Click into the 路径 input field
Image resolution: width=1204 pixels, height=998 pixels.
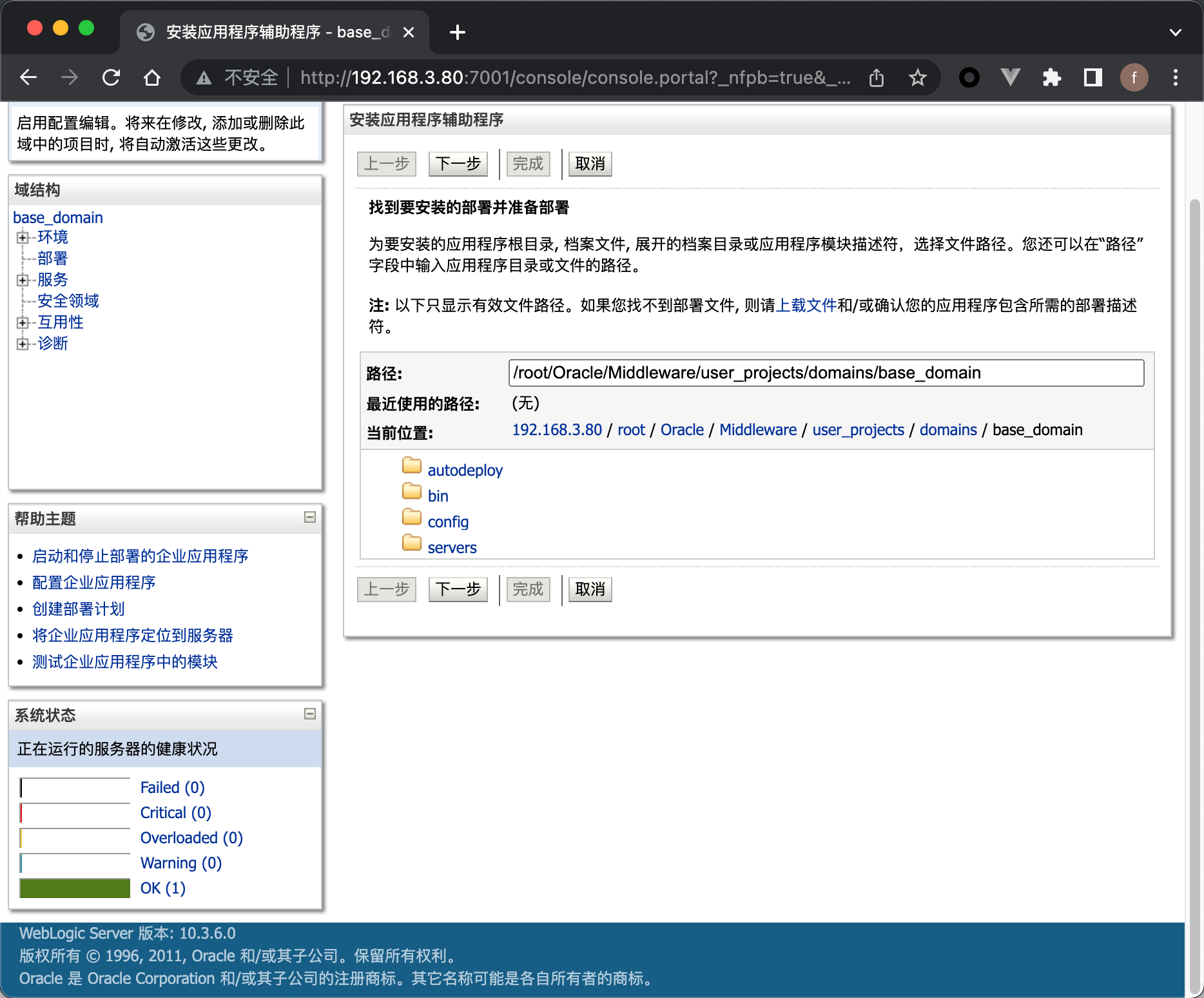826,373
